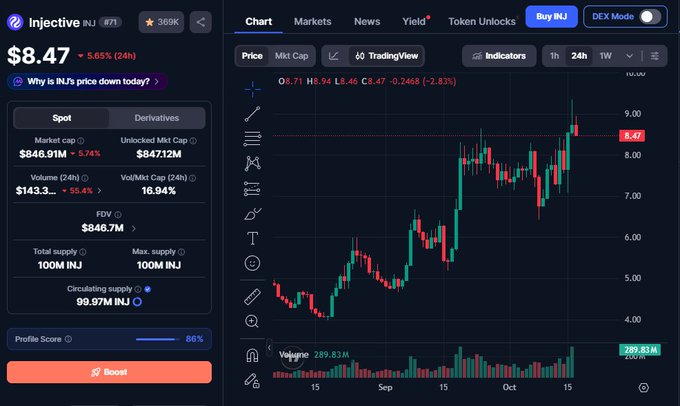Switch to Spot data view
Viewport: 680px width, 406px height.
click(x=62, y=118)
